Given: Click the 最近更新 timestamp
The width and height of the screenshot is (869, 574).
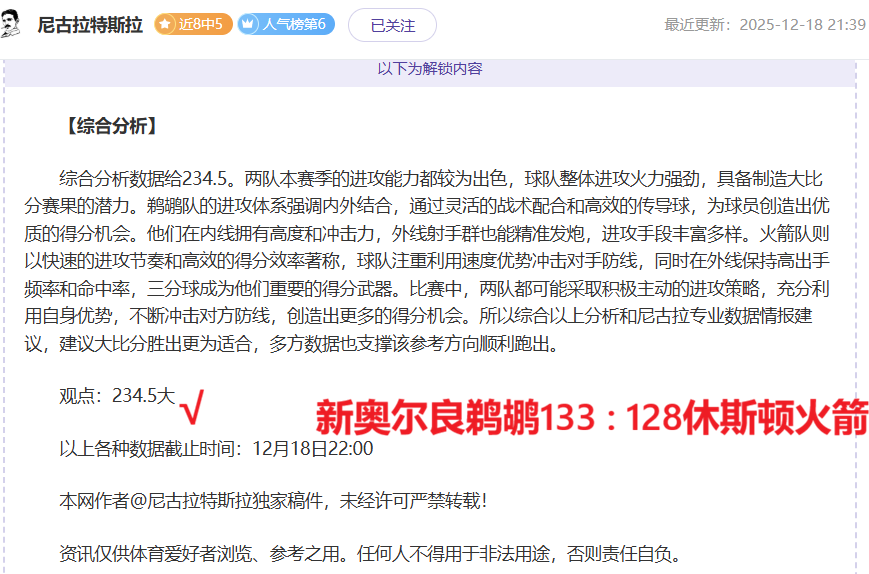Looking at the screenshot, I should click(764, 24).
